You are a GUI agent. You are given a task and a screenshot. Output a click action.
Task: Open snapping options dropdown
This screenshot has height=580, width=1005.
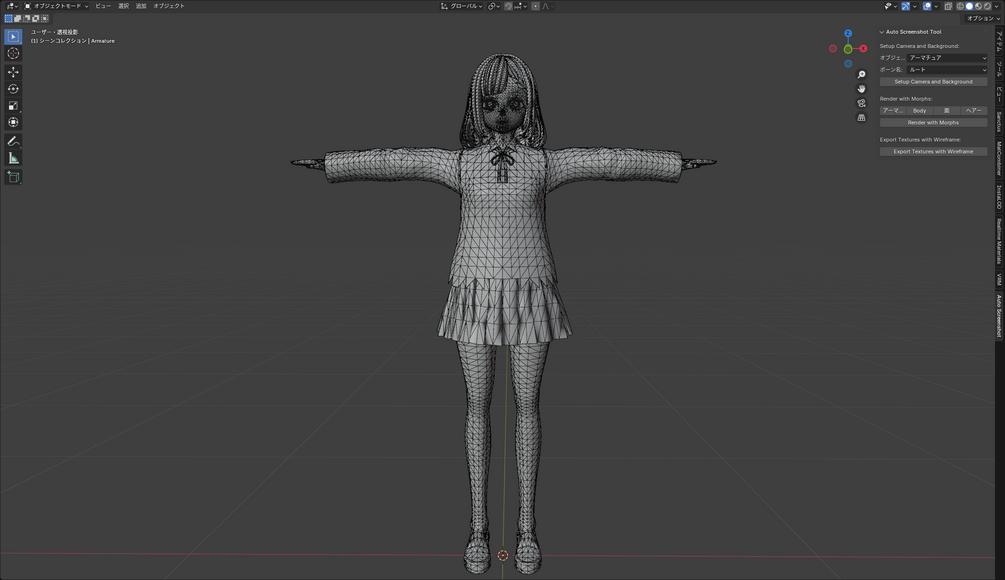pos(521,6)
